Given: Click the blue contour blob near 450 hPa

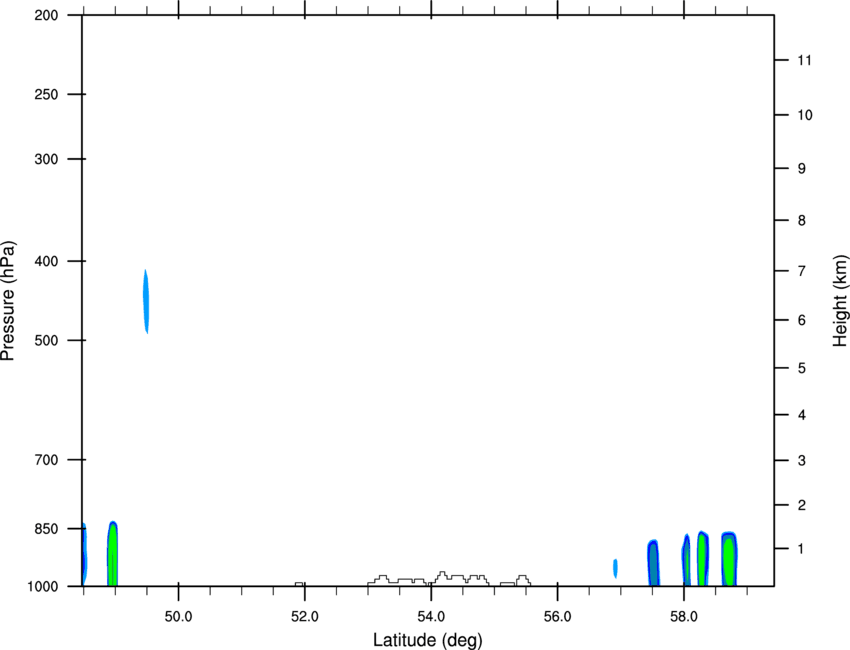Looking at the screenshot, I should coord(146,301).
